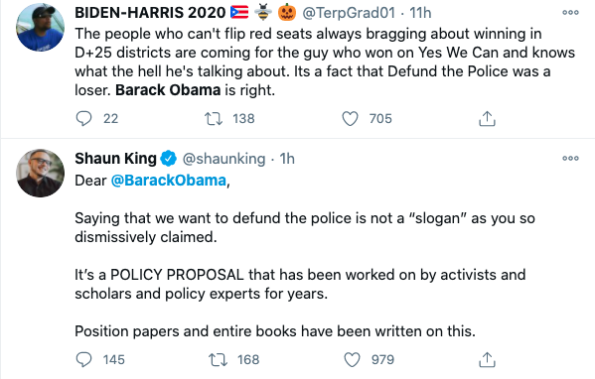View the @TerpGrad01 handle profile

348,13
